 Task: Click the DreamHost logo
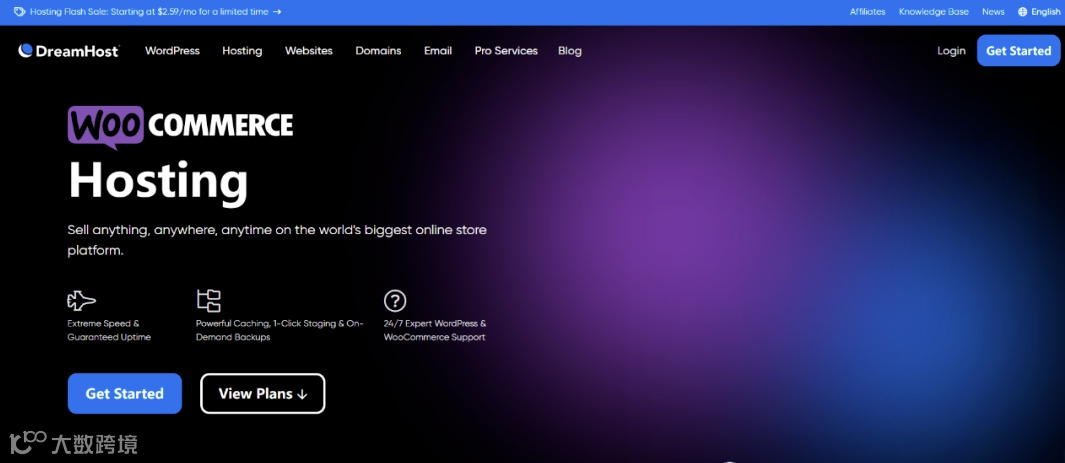pos(69,51)
